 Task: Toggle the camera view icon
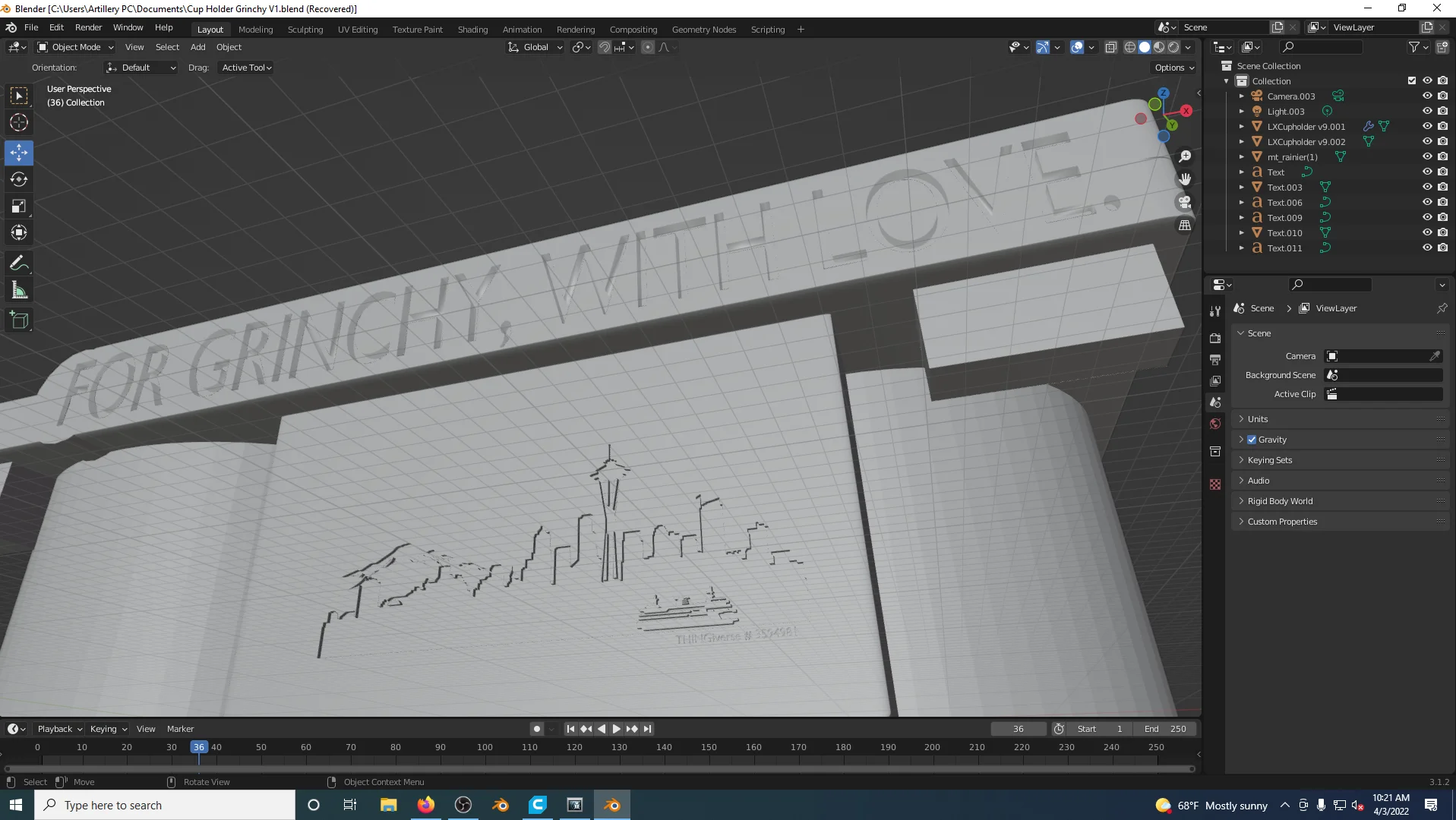(1185, 202)
